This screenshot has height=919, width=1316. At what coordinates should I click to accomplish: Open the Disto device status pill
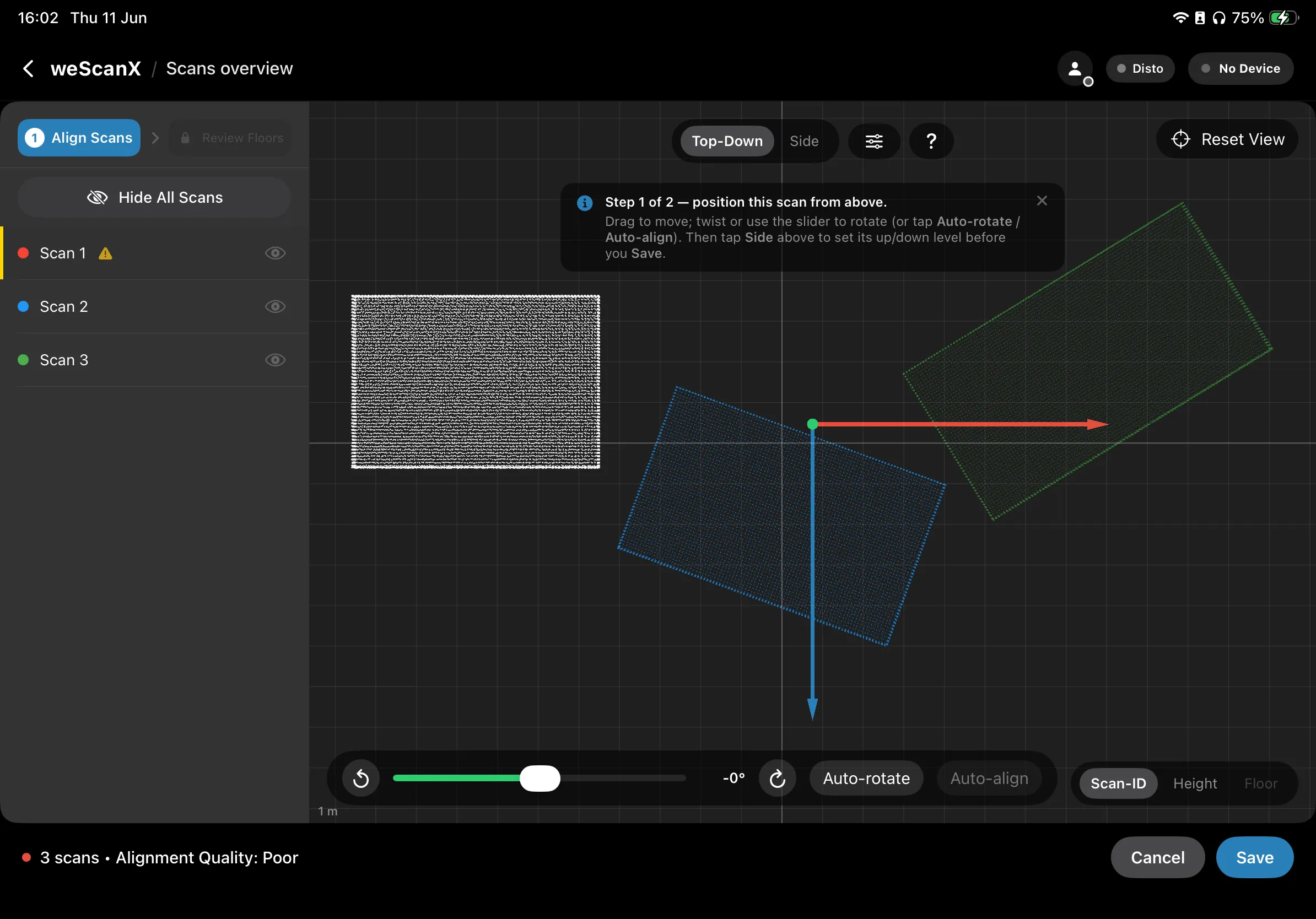coord(1140,69)
